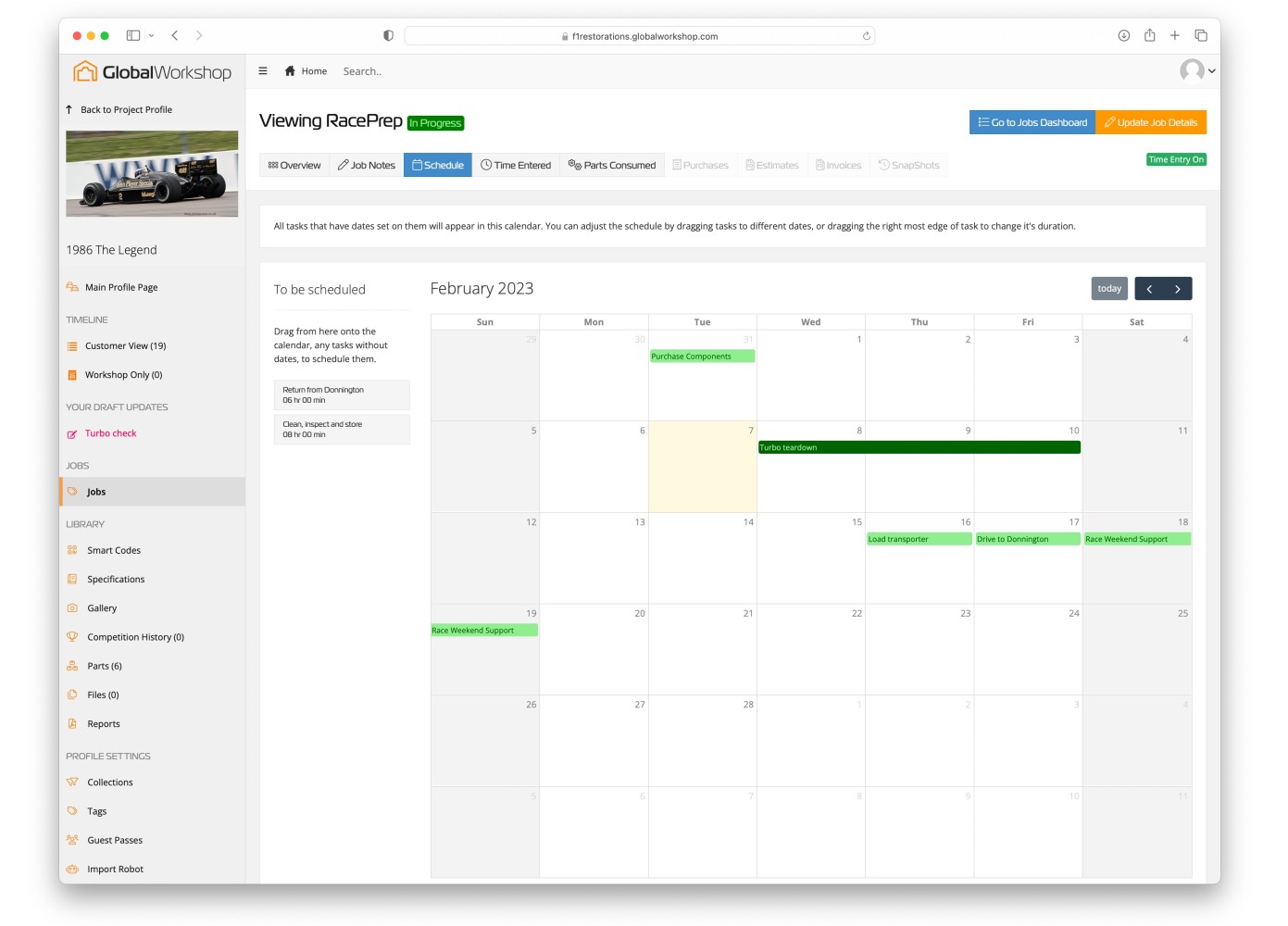Click the In Progress status badge
1288x926 pixels.
(436, 123)
